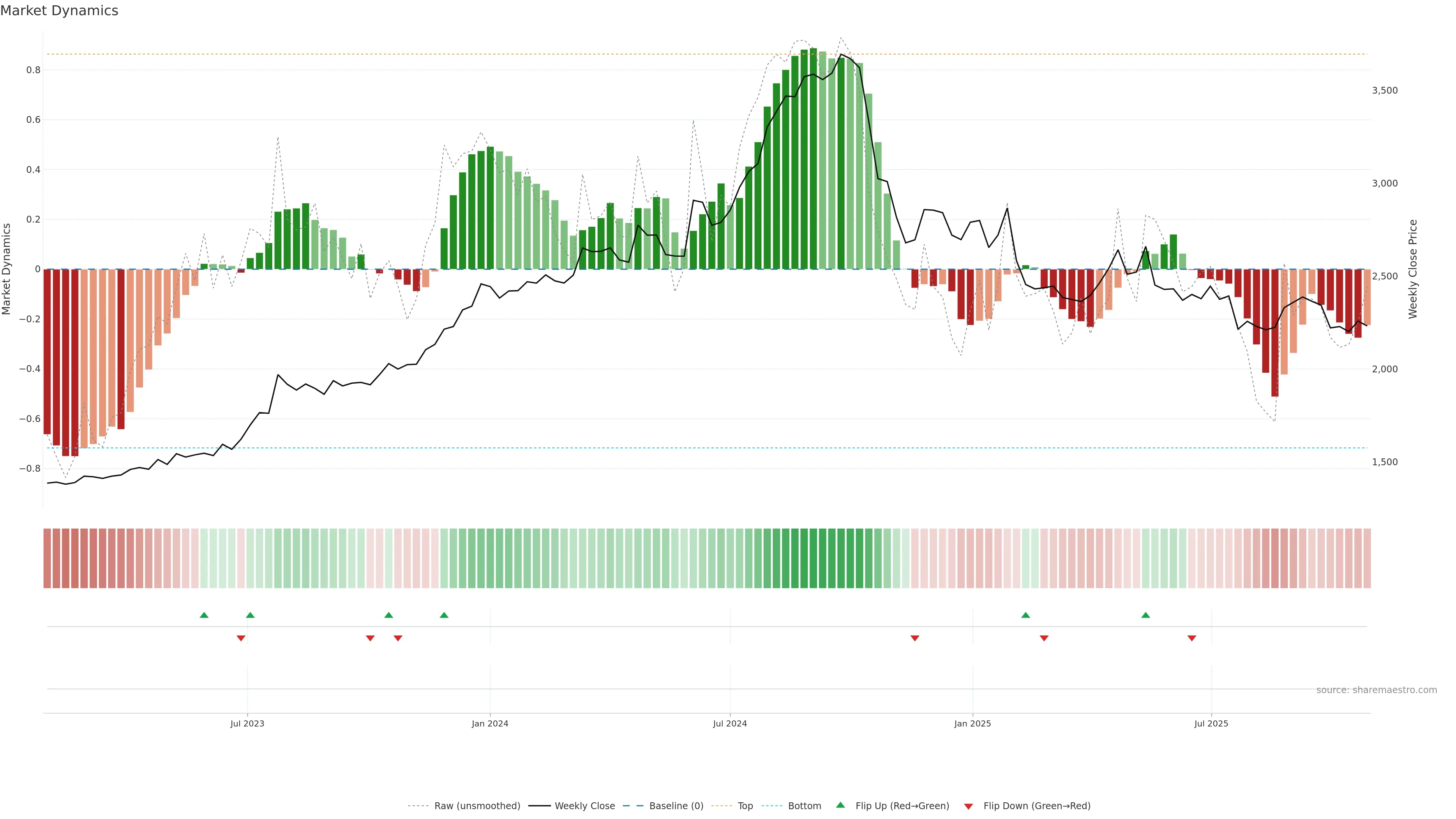
Task: Toggle the Baseline (0) legend entry
Action: 676,806
